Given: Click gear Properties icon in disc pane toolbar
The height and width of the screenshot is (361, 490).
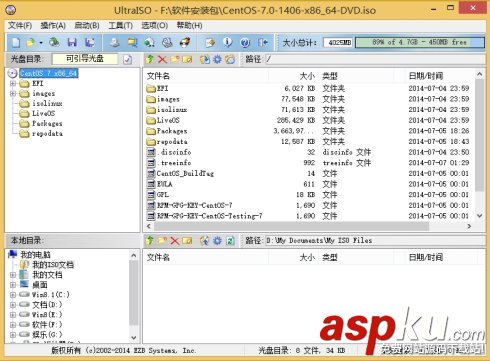Looking at the screenshot, I should click(217, 59).
